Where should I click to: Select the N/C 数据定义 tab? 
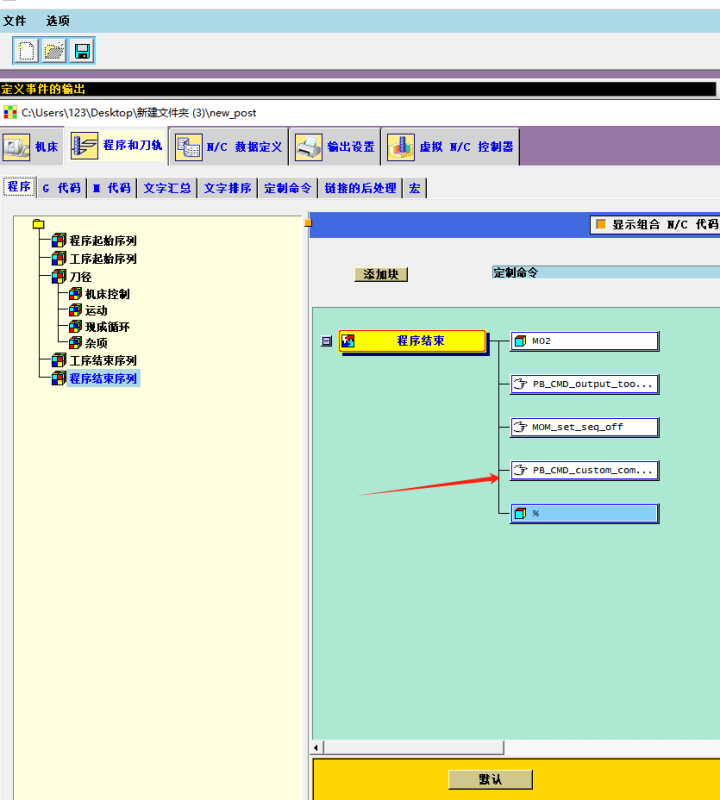coord(230,147)
